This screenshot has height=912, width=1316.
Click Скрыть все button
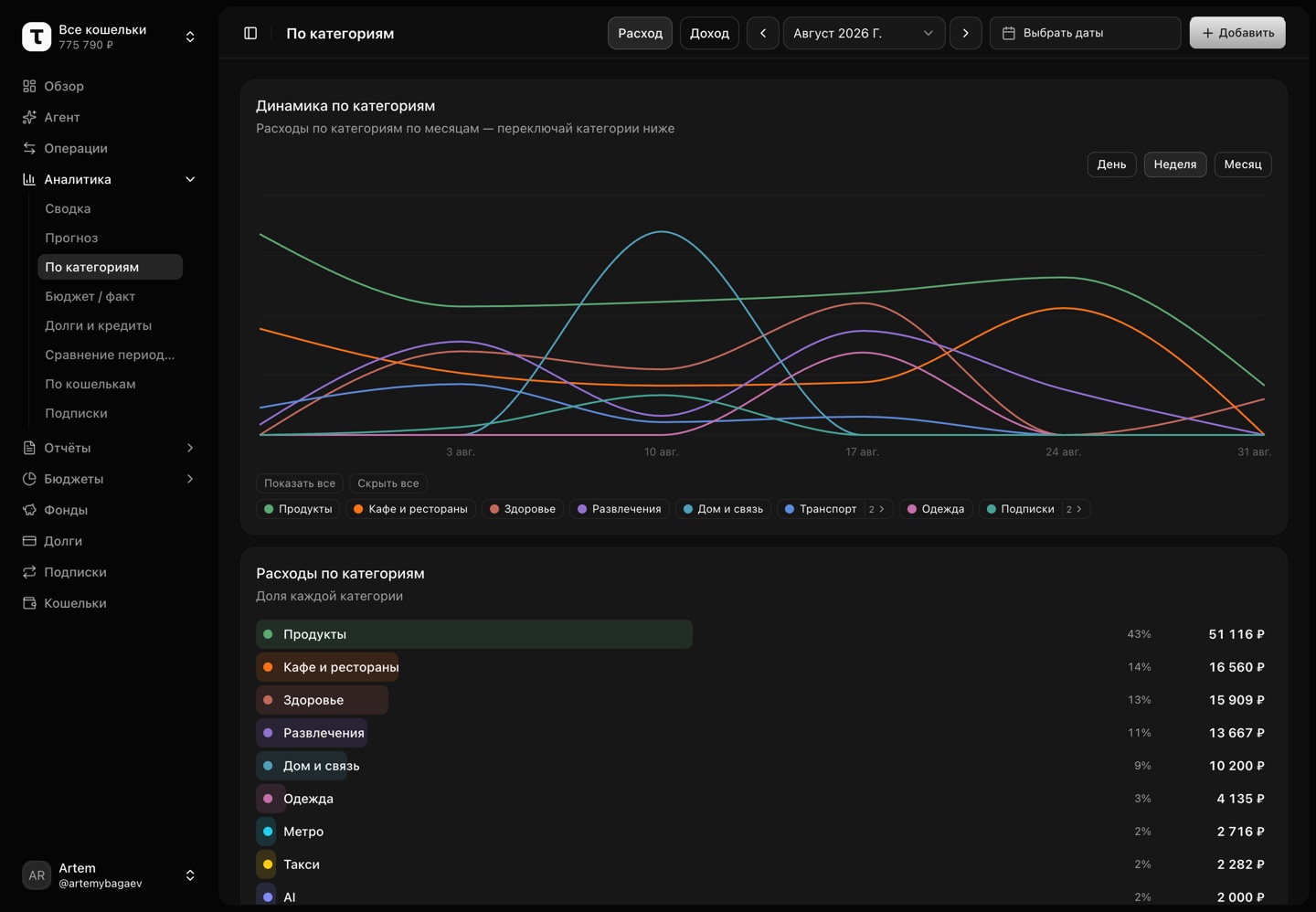(x=388, y=483)
